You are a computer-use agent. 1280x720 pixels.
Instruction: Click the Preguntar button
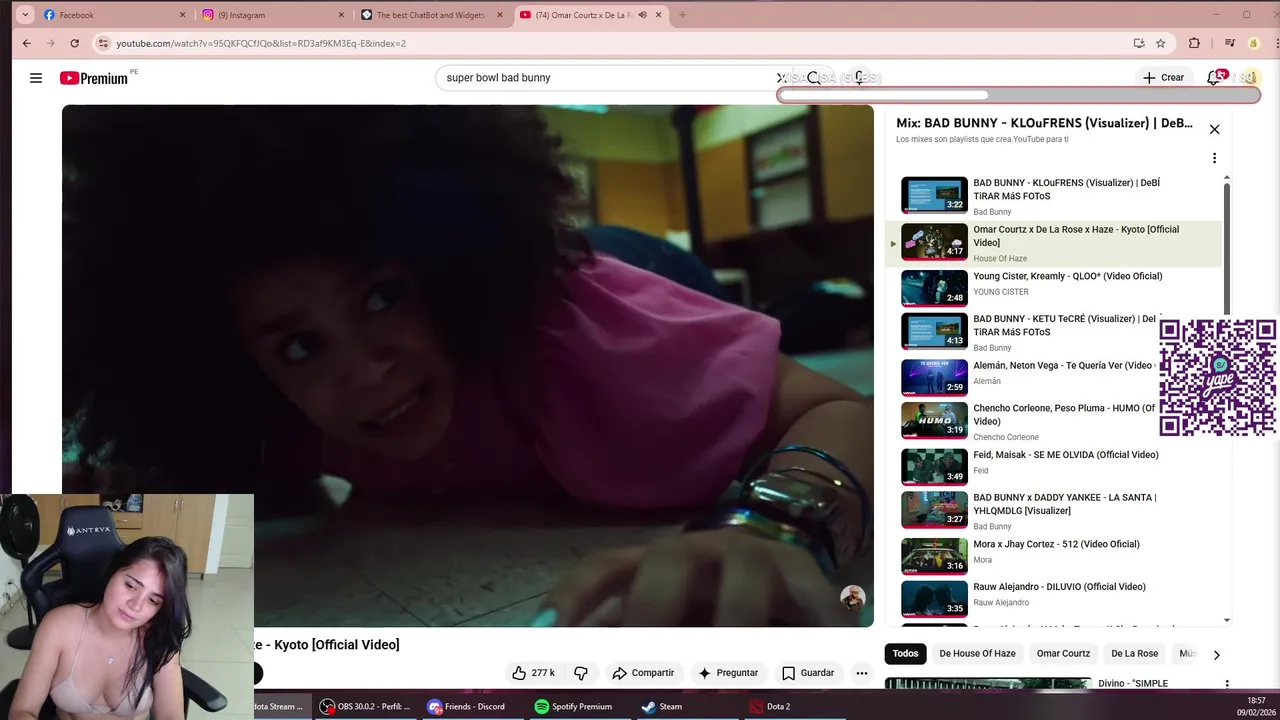[x=728, y=673]
